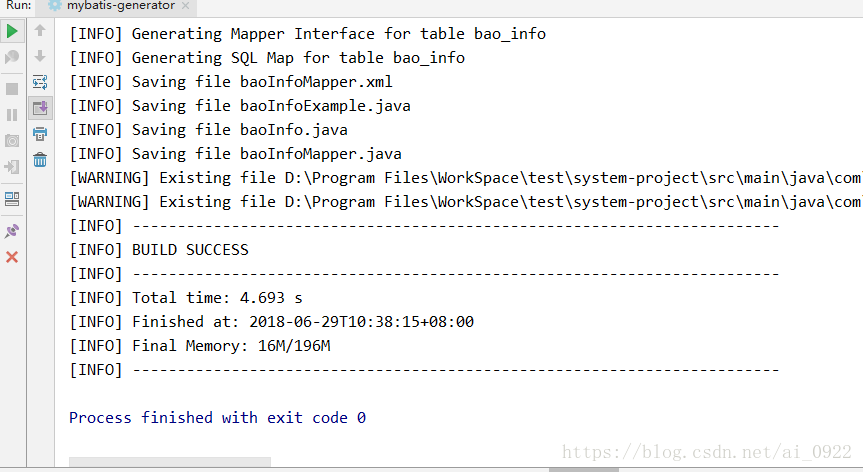Toggle soft-wrap lines in console
This screenshot has width=863, height=472.
tap(40, 83)
